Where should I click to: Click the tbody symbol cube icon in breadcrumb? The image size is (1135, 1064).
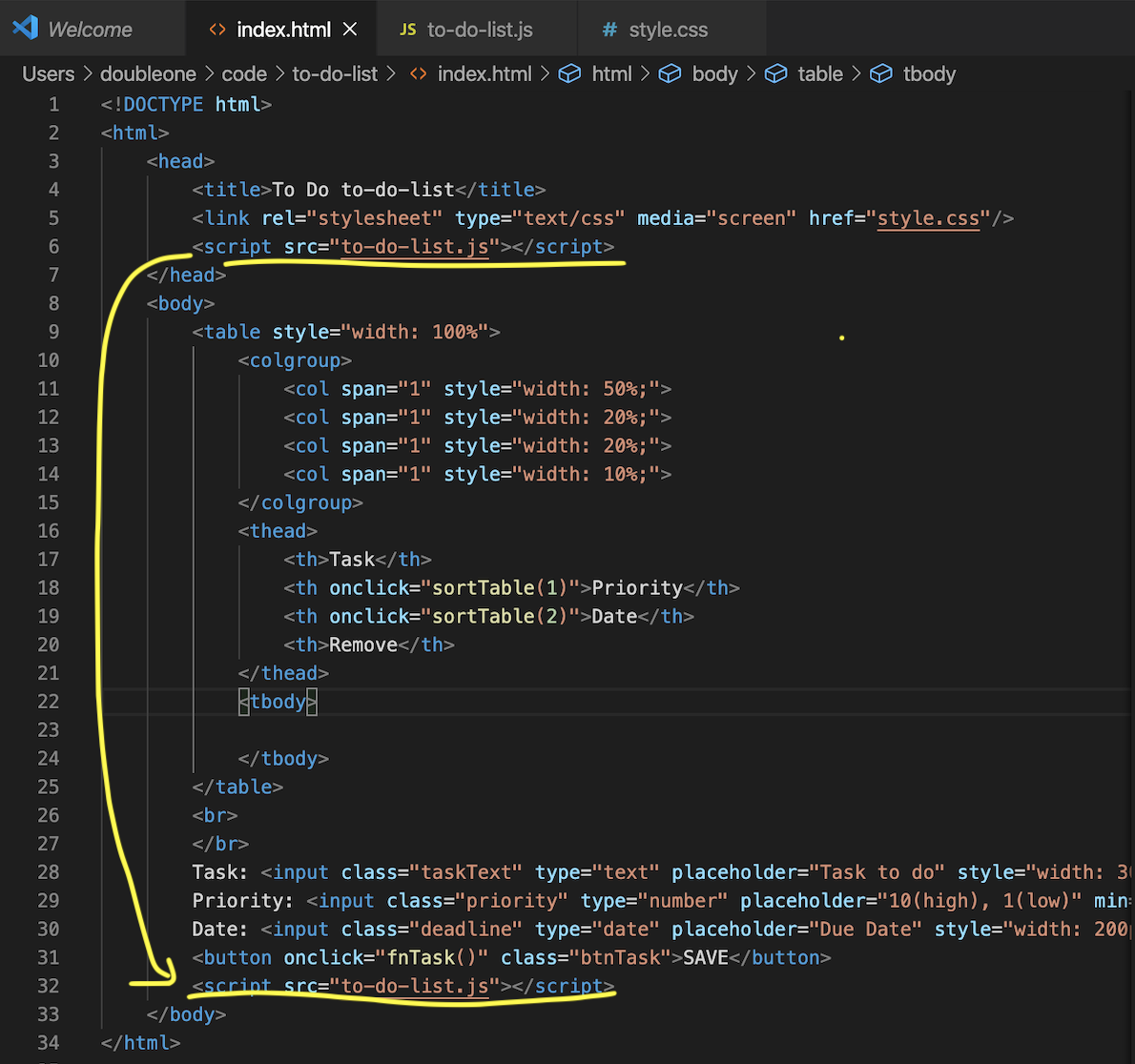click(x=881, y=73)
